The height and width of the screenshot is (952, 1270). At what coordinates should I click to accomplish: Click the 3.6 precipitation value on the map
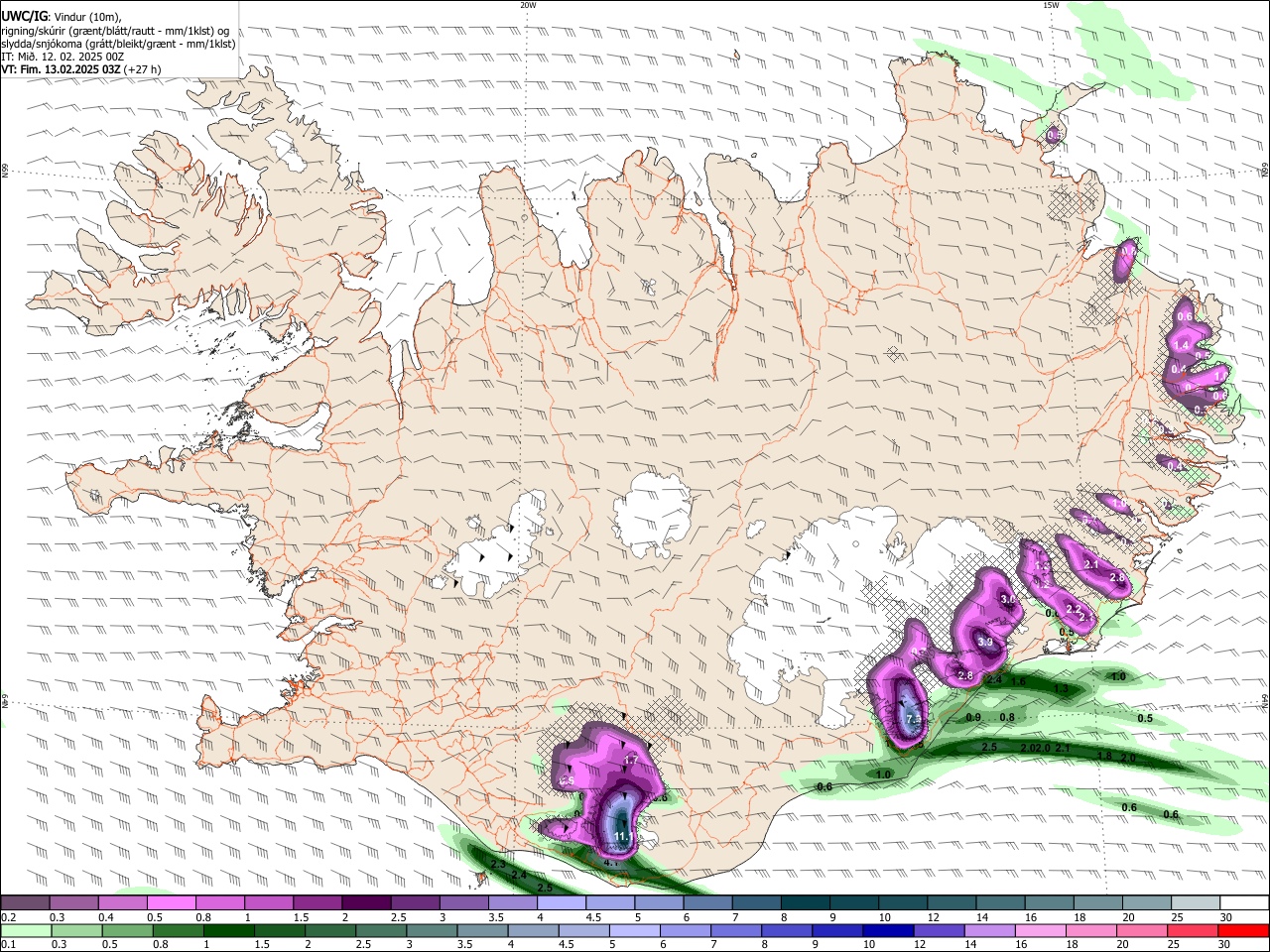click(1008, 600)
